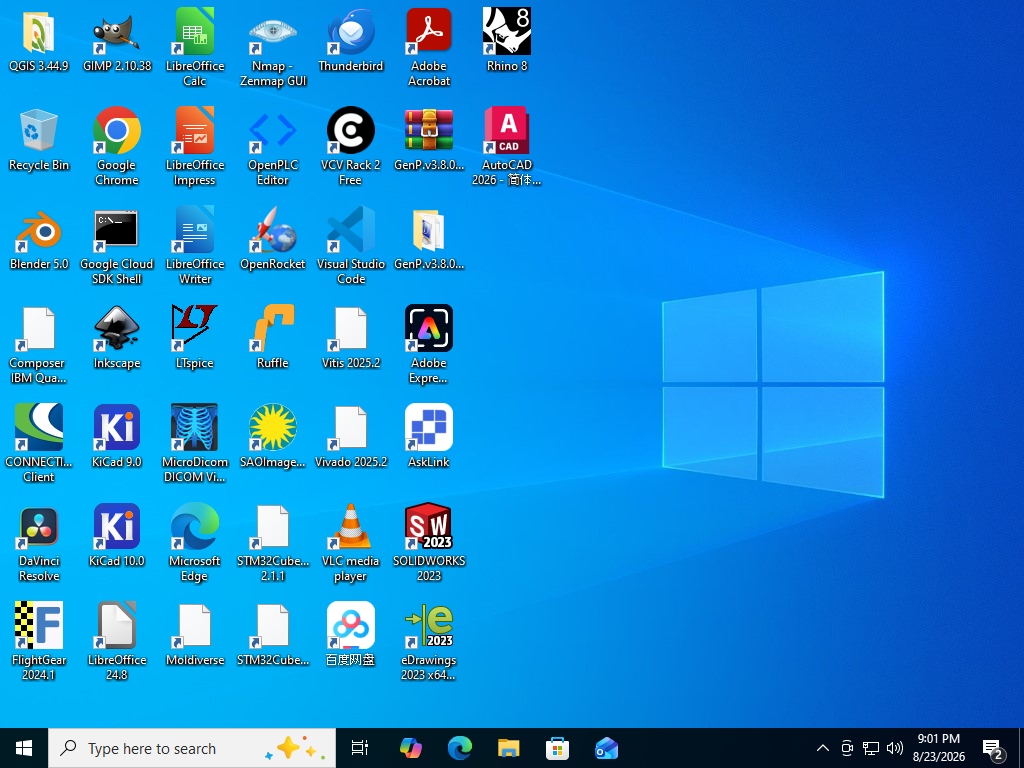Open Microsoft Edge from the taskbar
This screenshot has width=1024, height=768.
pyautogui.click(x=460, y=748)
